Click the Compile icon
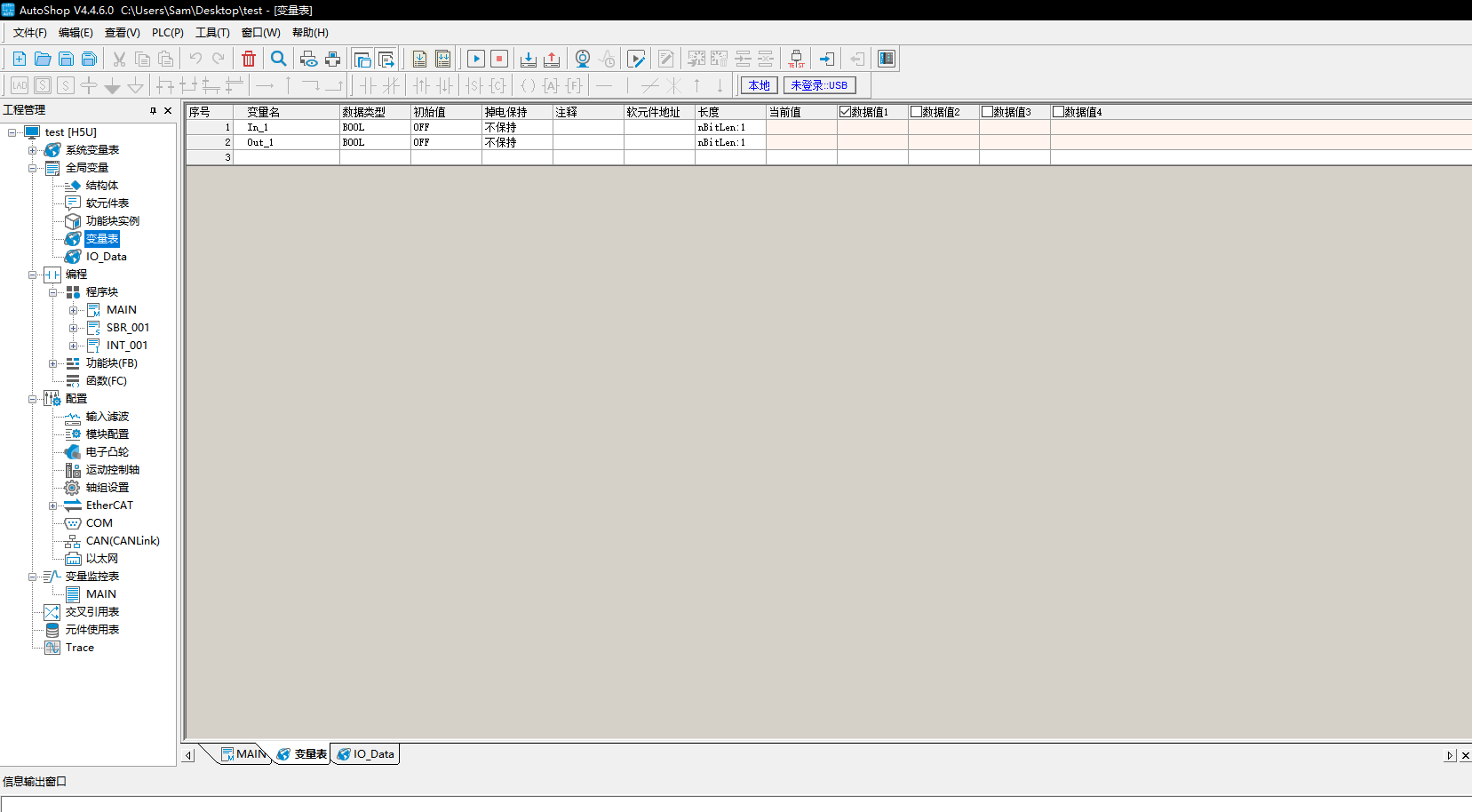 [x=419, y=59]
